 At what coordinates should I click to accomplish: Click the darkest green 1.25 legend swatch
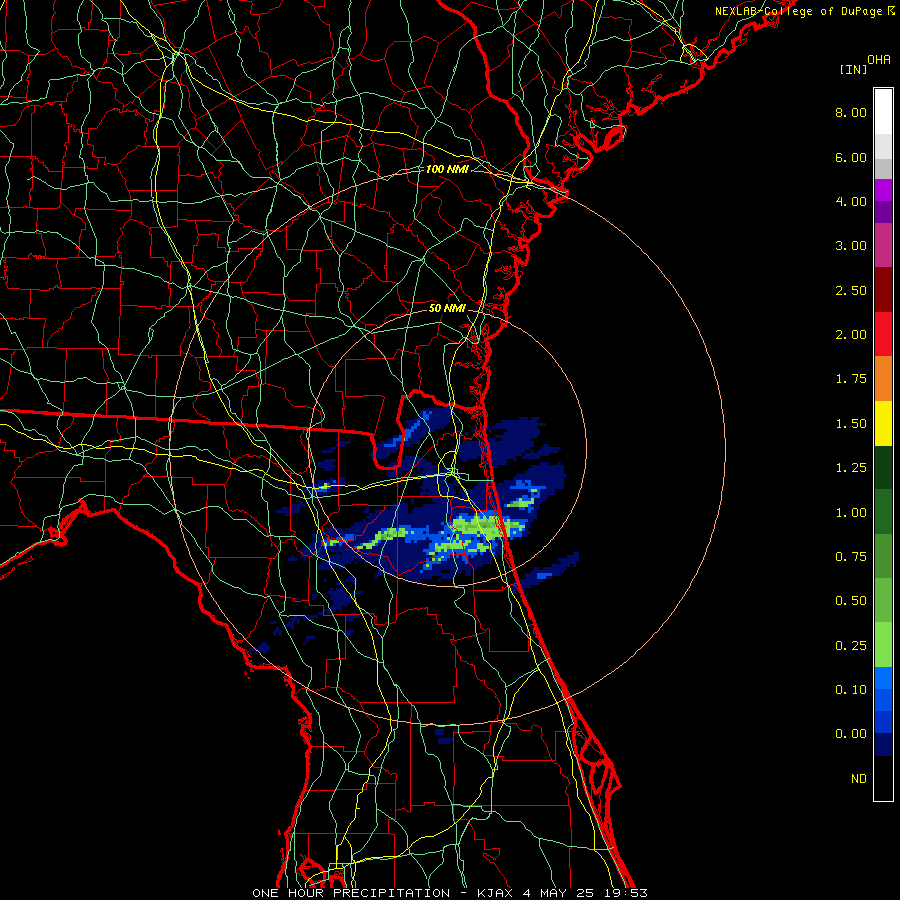click(883, 467)
